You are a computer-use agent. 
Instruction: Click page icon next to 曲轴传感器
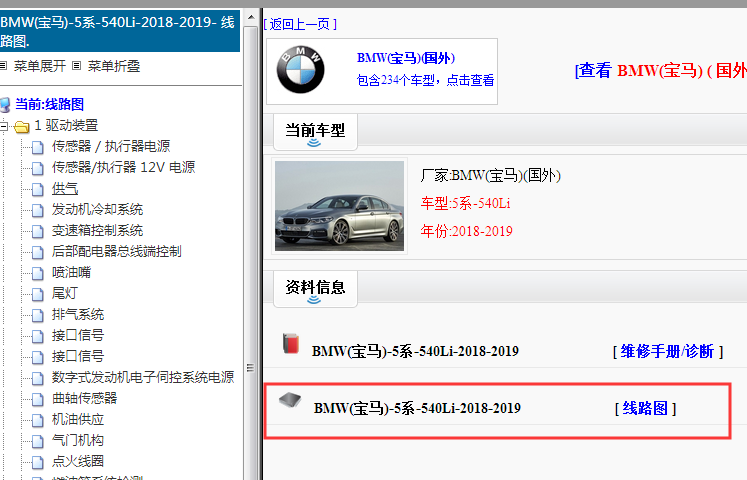(38, 399)
